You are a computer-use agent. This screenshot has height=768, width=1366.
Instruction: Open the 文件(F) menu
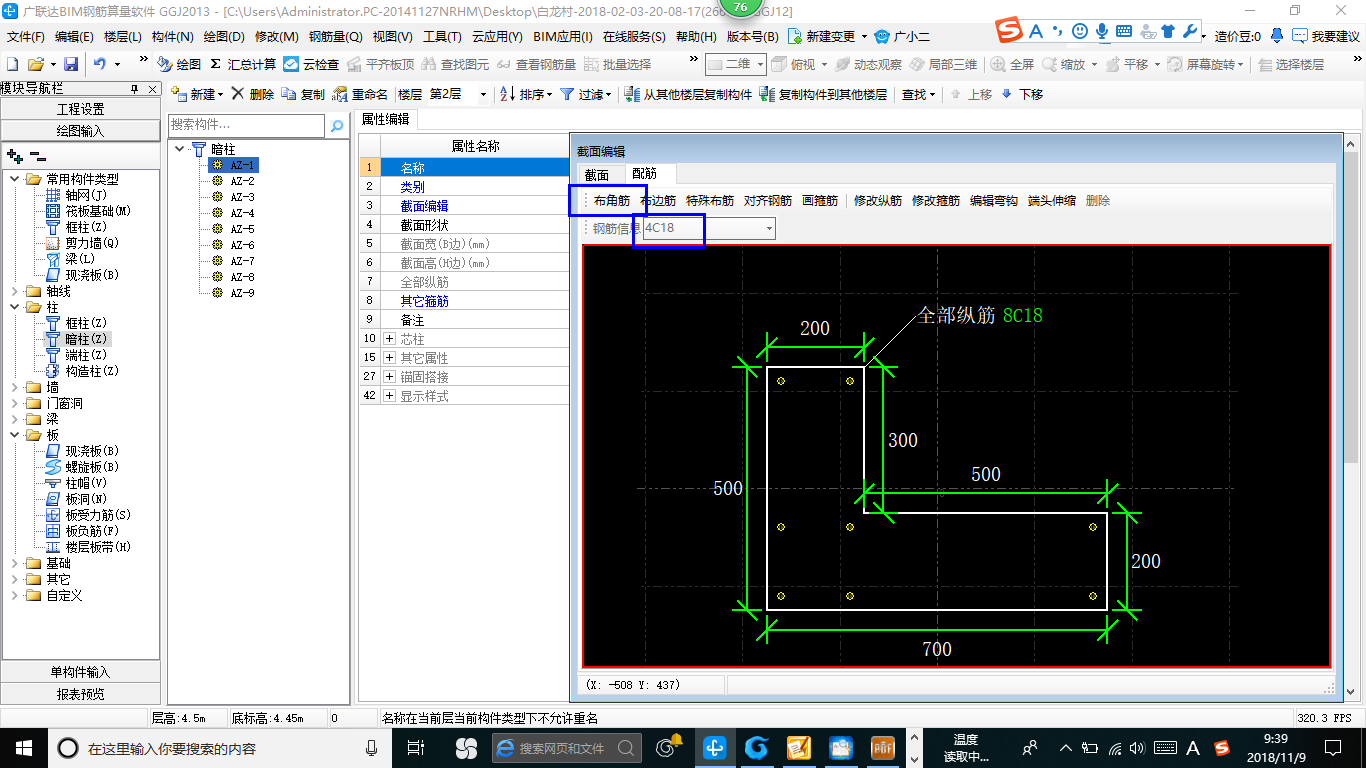[x=25, y=36]
